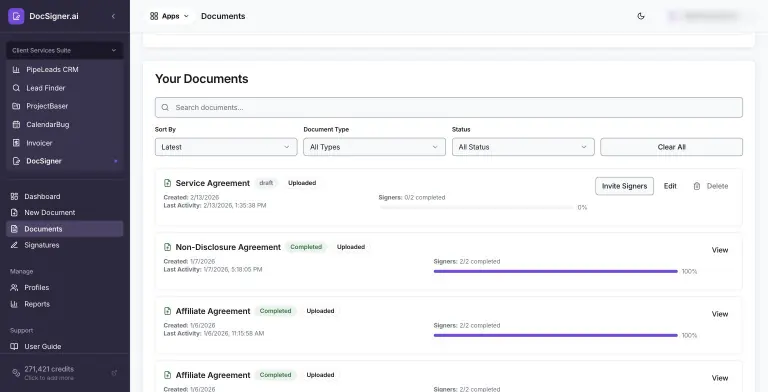Click the credits coin icon
Screen dimensions: 768x392
(x=16, y=373)
